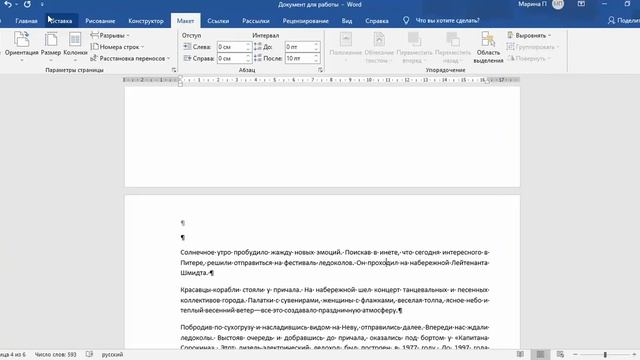The image size is (640, 360).
Task: Switch to Read Mode view icon
Action: 520,354
